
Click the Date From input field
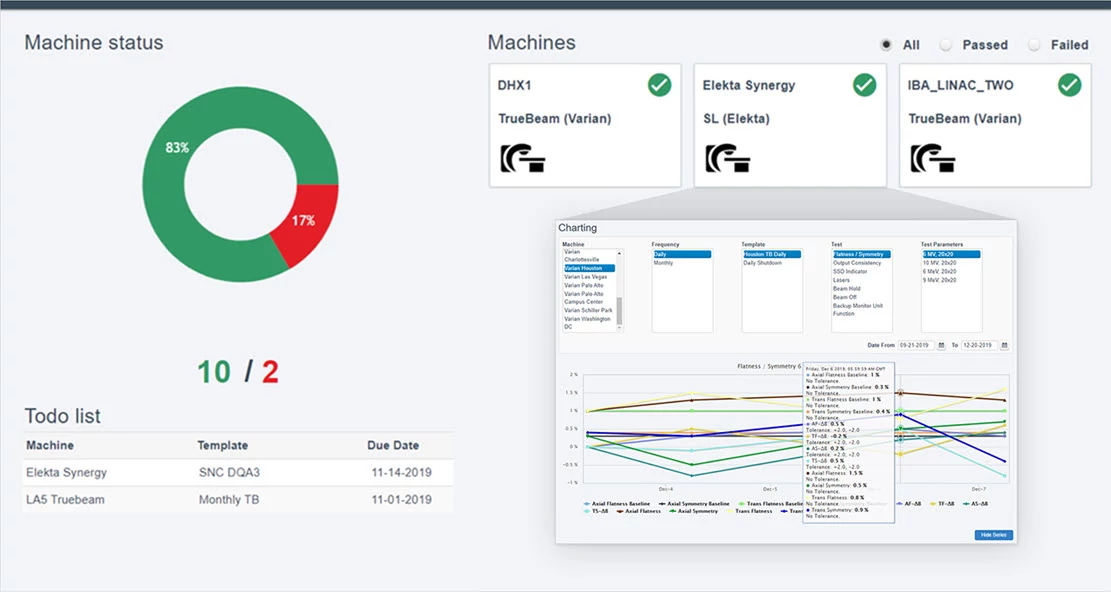(x=916, y=346)
